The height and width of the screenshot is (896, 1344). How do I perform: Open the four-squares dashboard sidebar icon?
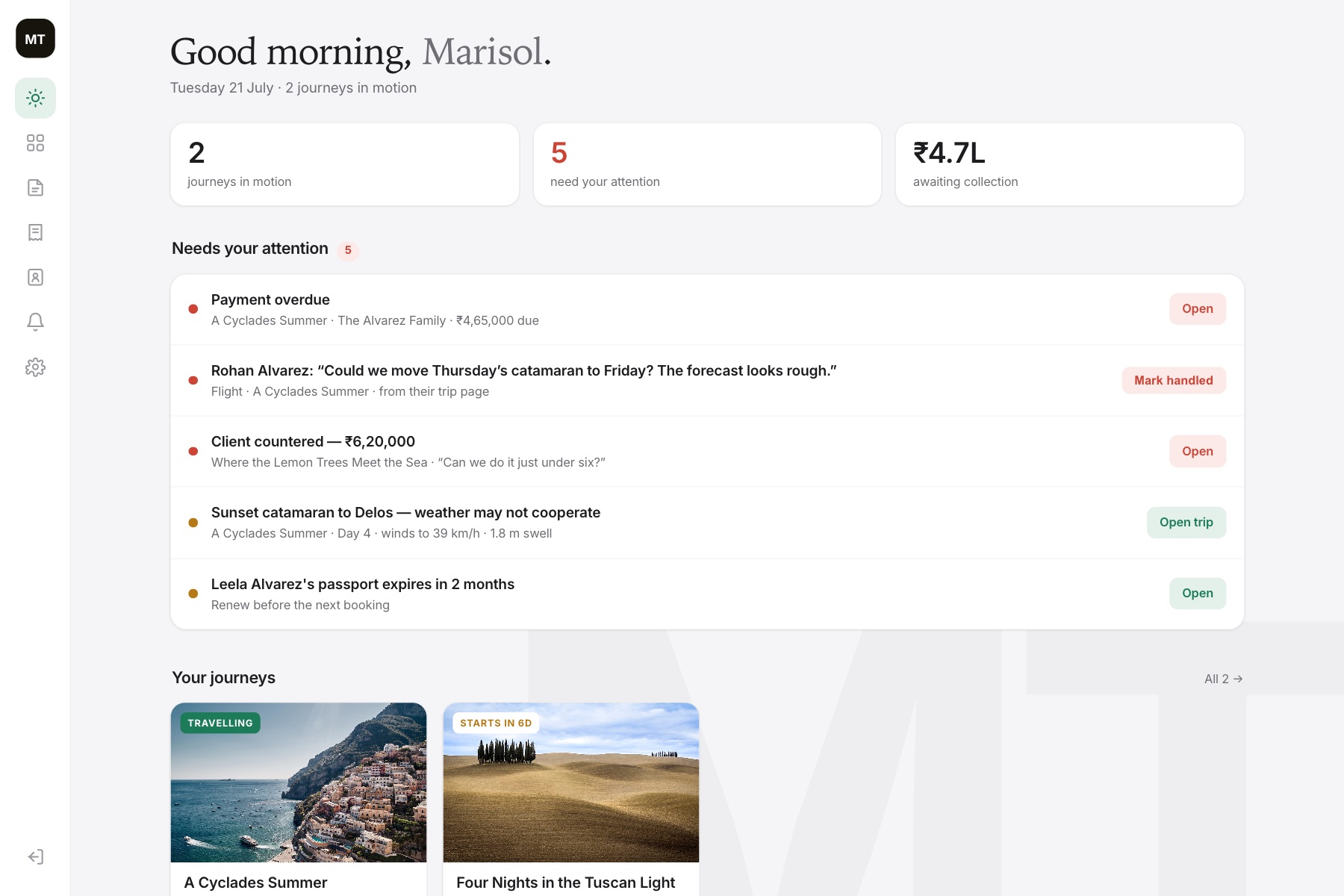[35, 143]
